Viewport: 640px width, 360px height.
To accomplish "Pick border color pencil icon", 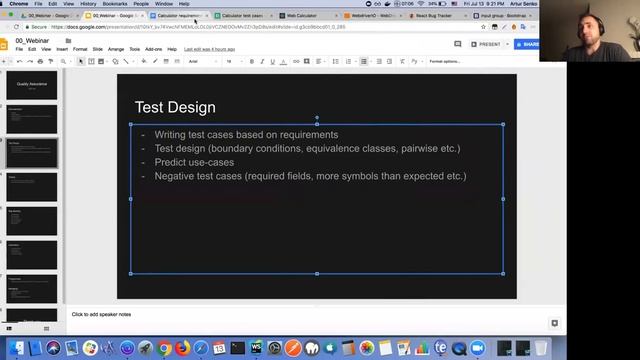I will tap(155, 61).
